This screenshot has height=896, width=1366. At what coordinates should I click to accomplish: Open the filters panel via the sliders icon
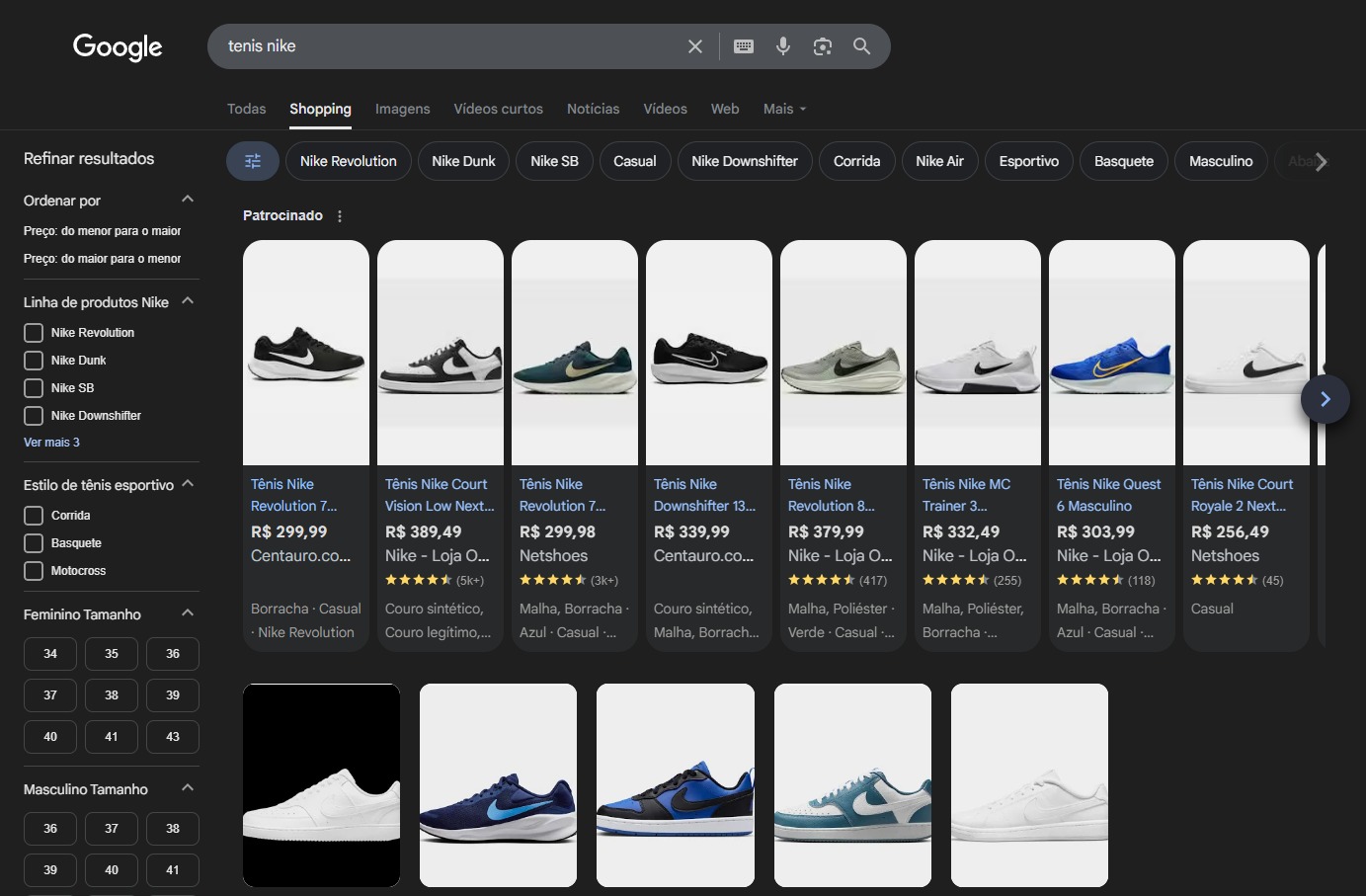pyautogui.click(x=252, y=160)
